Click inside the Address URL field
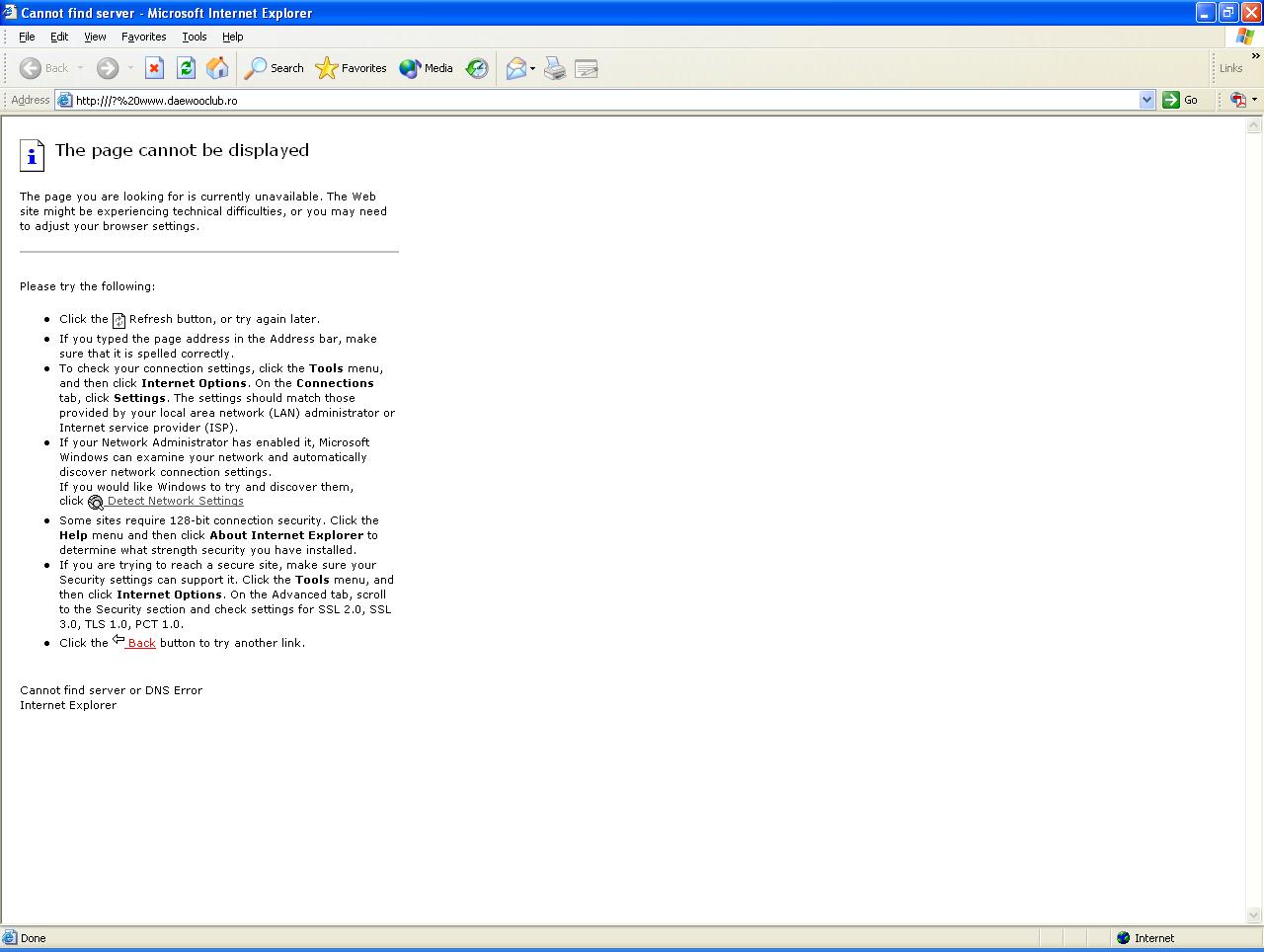1264x952 pixels. click(x=592, y=100)
